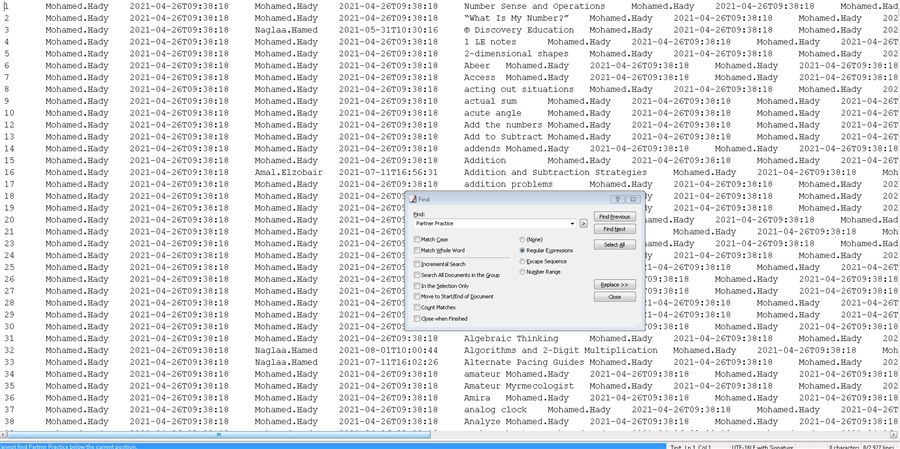Click line number 20 in gutter
Viewport: 900px width, 449px height.
click(9, 220)
